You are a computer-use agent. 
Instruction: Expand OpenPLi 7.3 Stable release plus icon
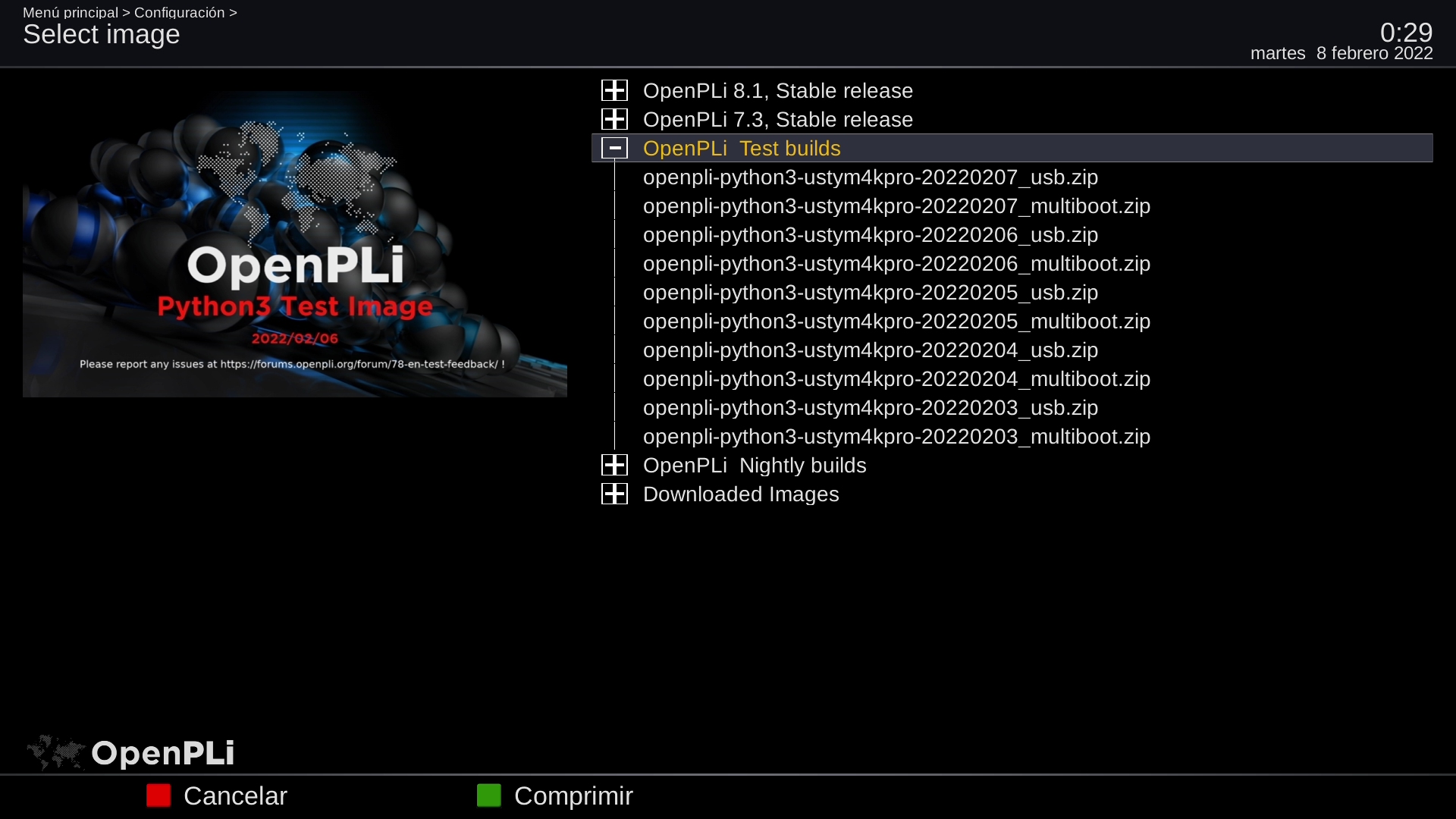click(614, 119)
